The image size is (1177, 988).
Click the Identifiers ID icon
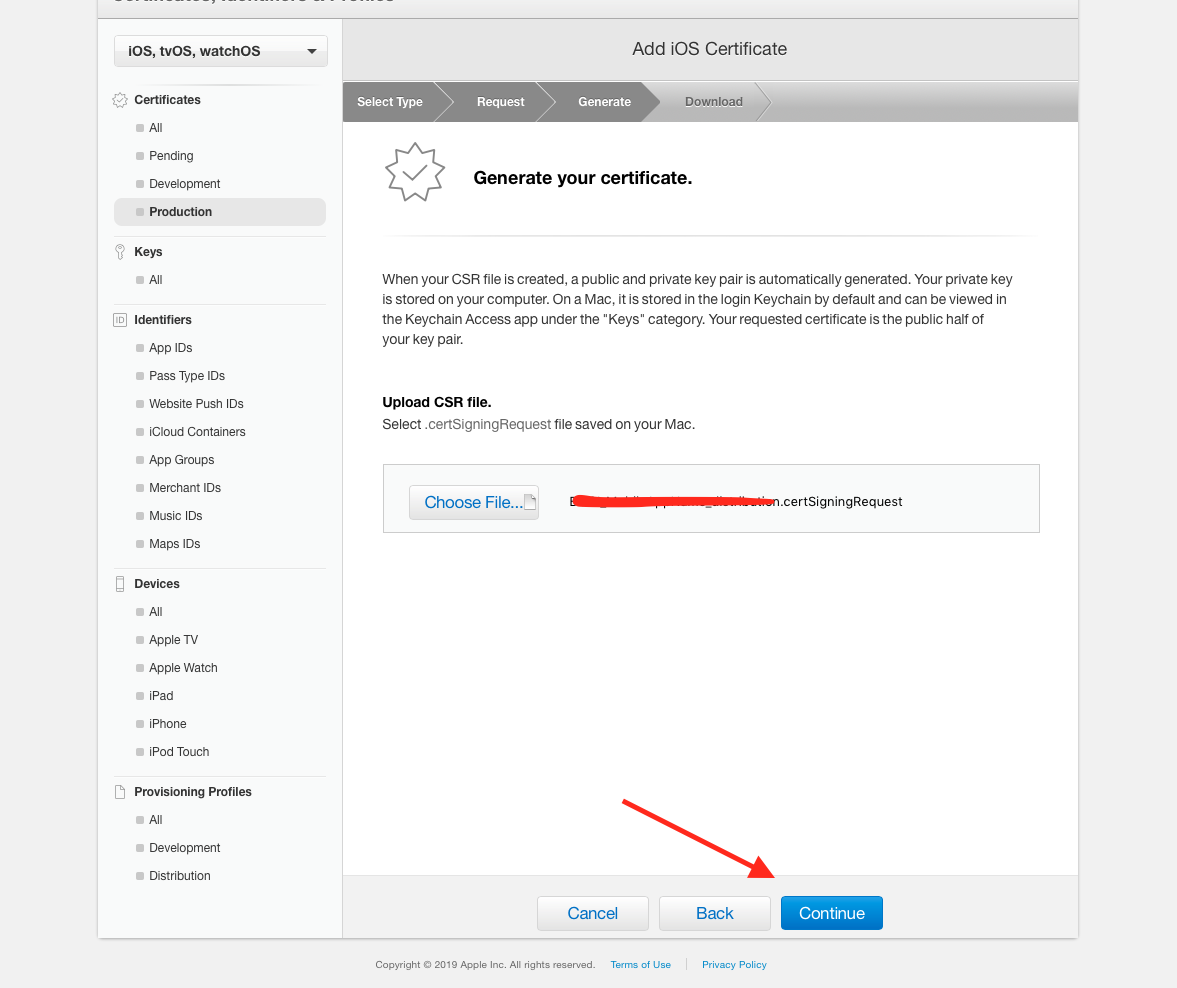coord(120,320)
